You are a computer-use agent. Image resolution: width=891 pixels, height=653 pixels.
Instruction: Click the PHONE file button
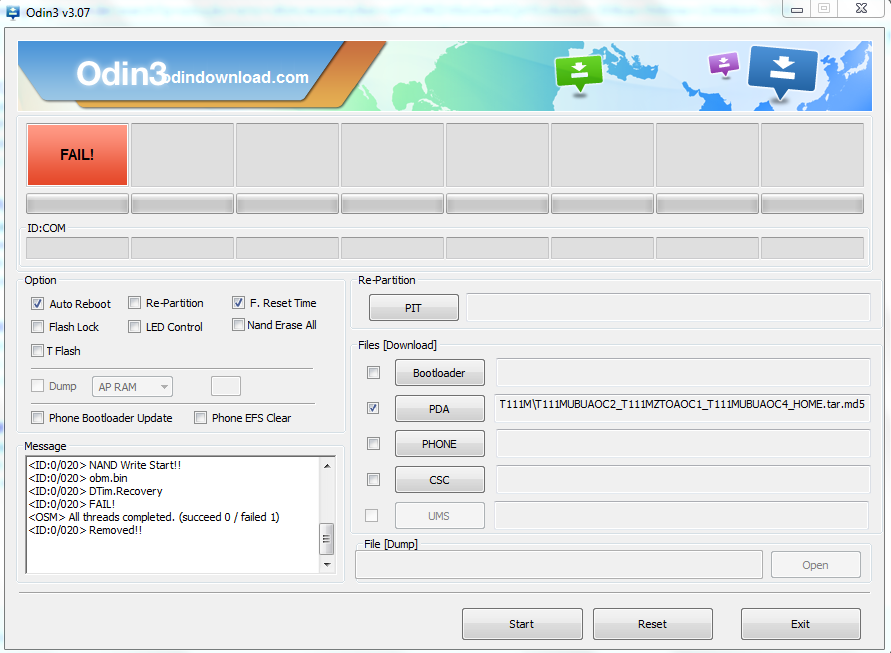(440, 444)
